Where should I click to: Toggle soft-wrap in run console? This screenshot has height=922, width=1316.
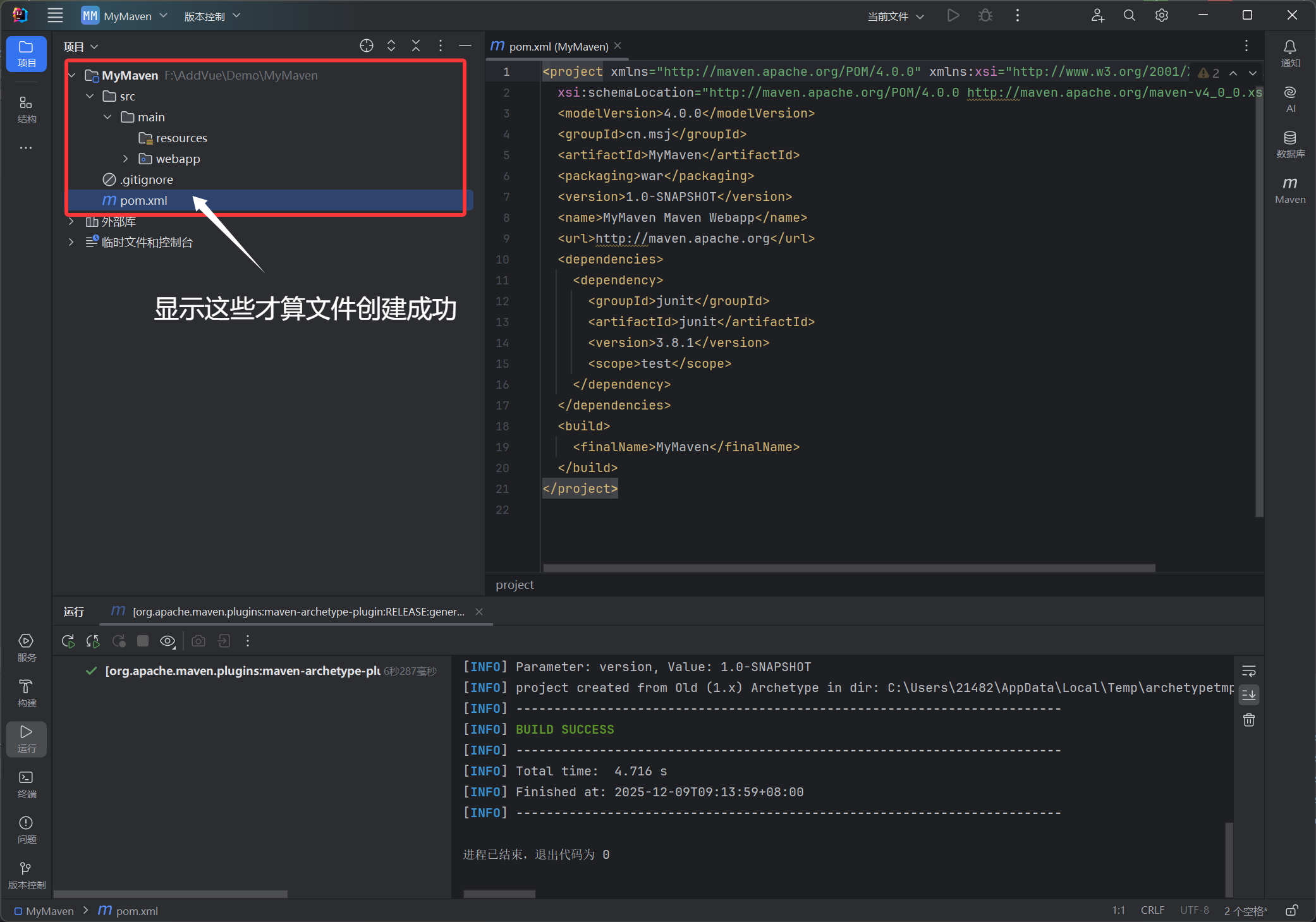point(1248,671)
